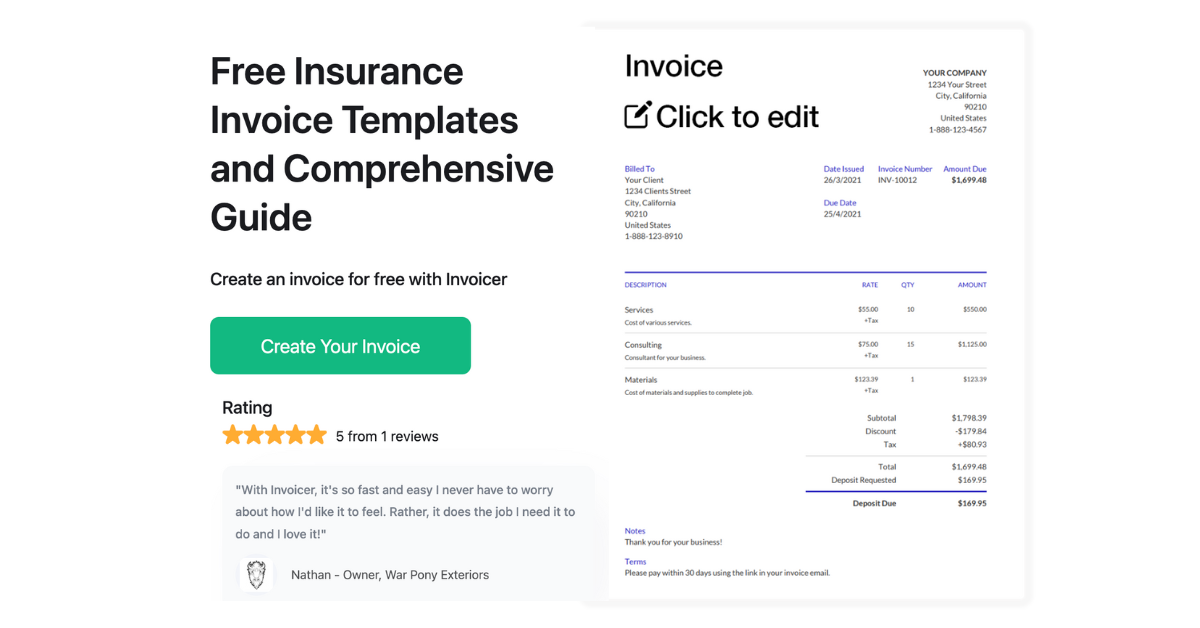Open the '5 from 1 reviews' link
Screen dimensions: 1200x628
point(385,436)
